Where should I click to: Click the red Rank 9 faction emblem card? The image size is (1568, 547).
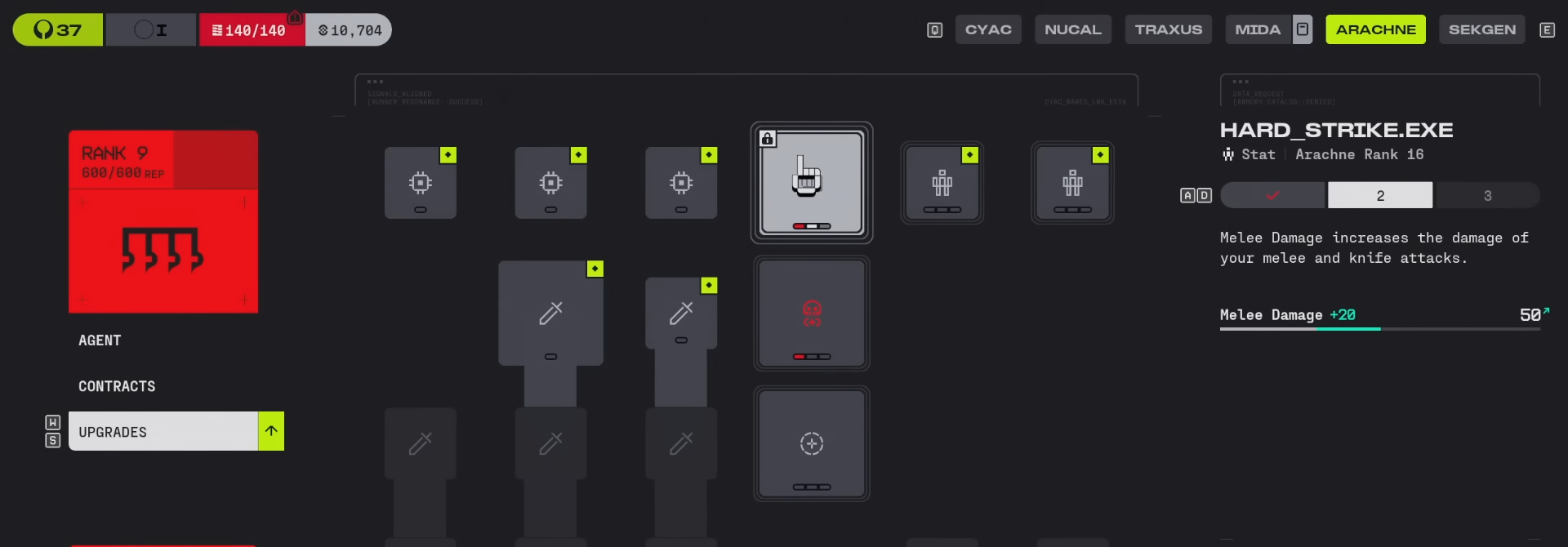point(163,221)
